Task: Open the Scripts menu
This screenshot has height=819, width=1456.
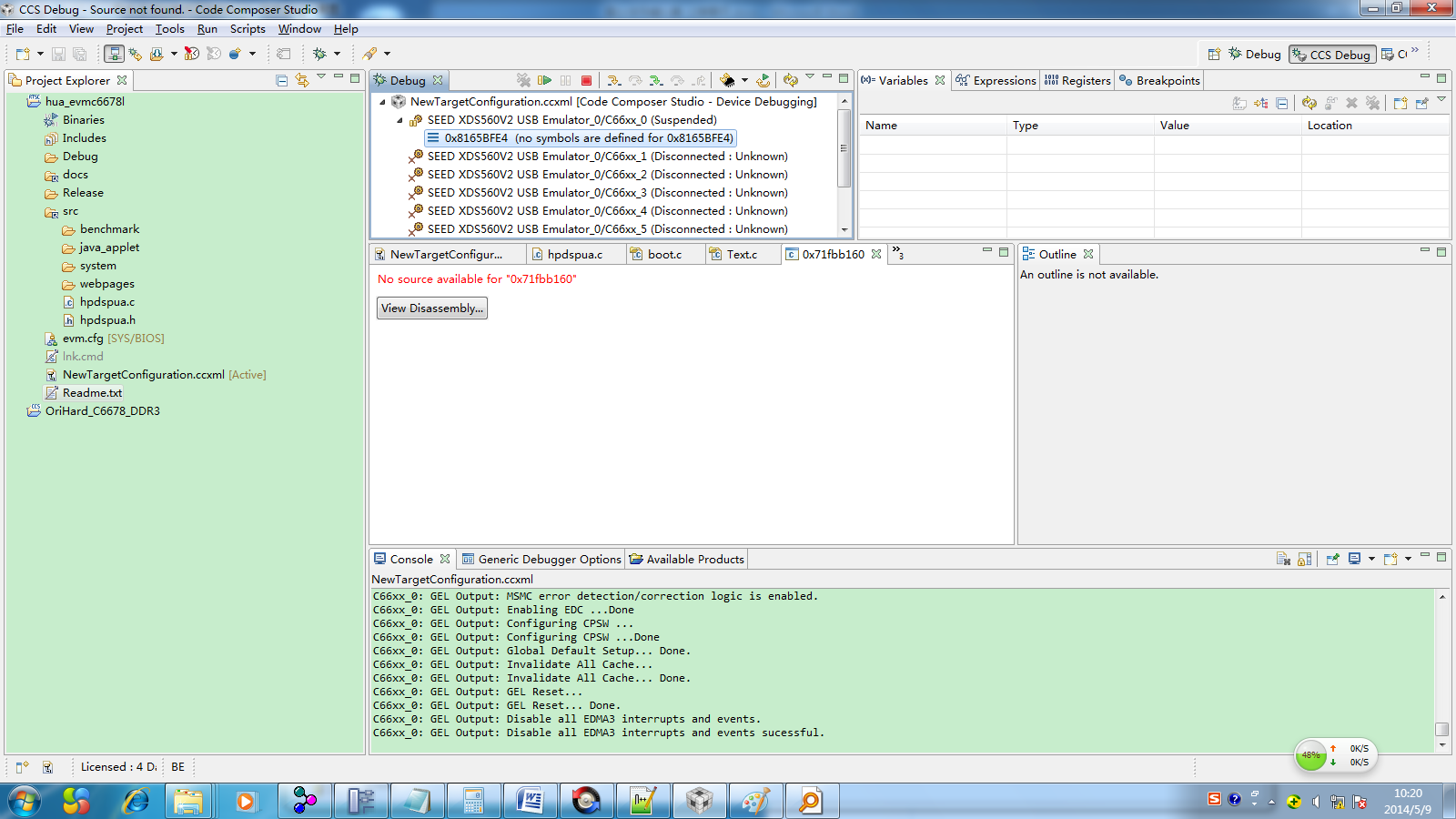Action: coord(248,29)
